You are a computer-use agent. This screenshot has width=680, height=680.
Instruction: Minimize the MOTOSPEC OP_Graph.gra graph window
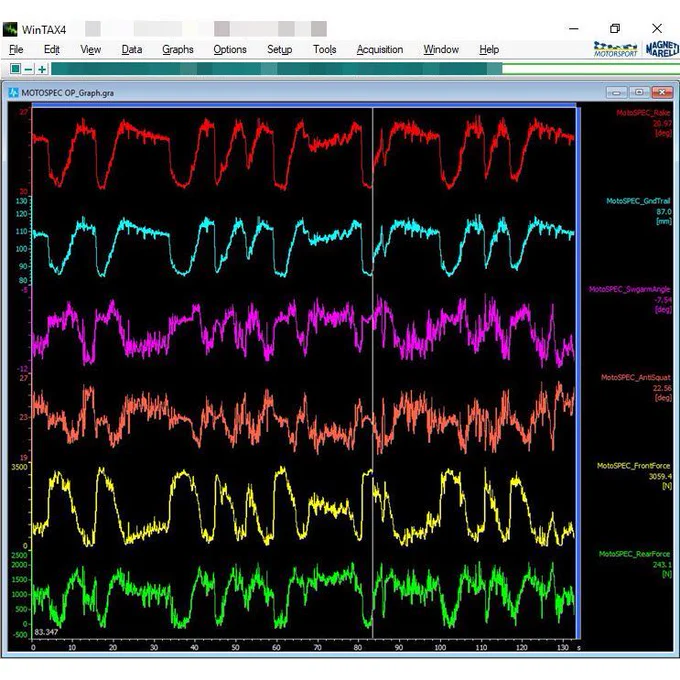(x=616, y=92)
